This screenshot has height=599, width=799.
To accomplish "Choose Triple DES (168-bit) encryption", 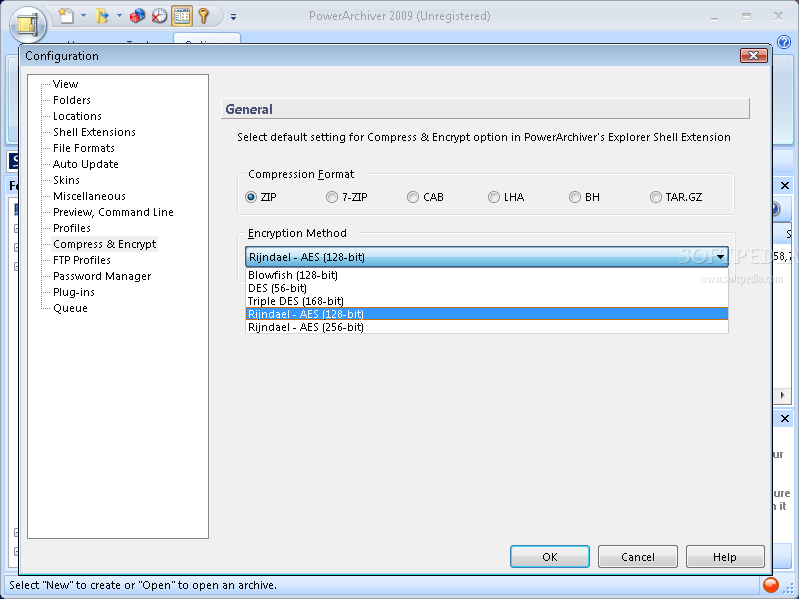I will coord(487,301).
